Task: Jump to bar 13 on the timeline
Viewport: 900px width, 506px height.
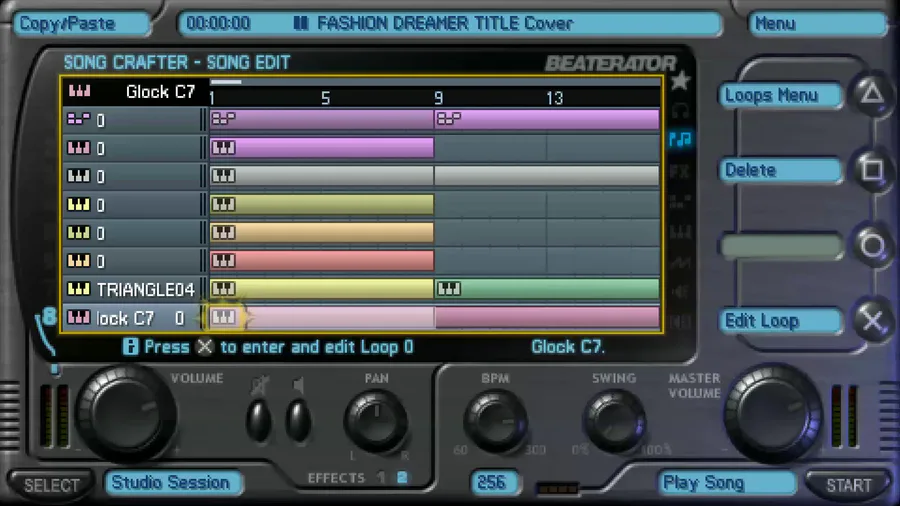Action: 554,98
